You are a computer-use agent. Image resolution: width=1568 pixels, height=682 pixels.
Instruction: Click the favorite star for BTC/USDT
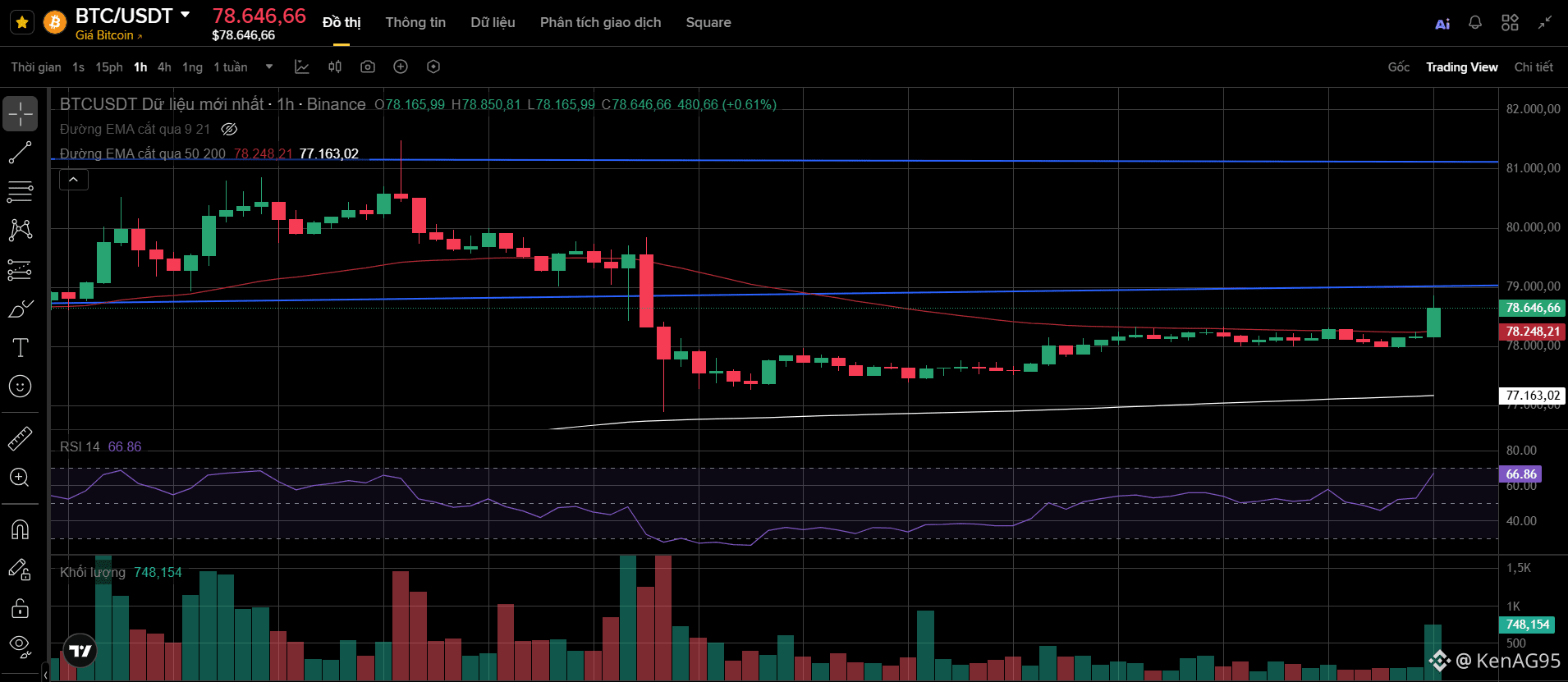pos(22,22)
